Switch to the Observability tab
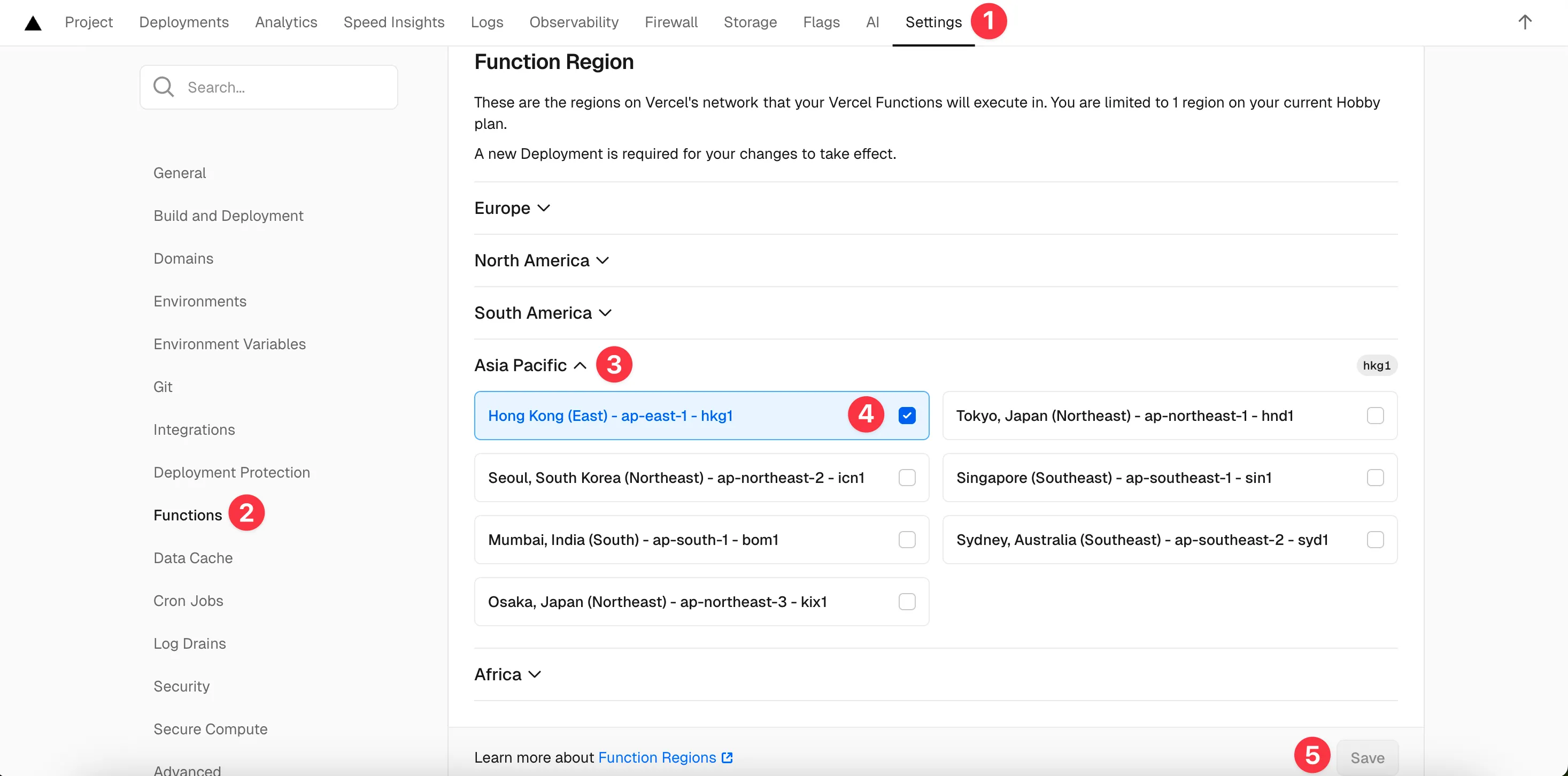1568x776 pixels. tap(574, 22)
